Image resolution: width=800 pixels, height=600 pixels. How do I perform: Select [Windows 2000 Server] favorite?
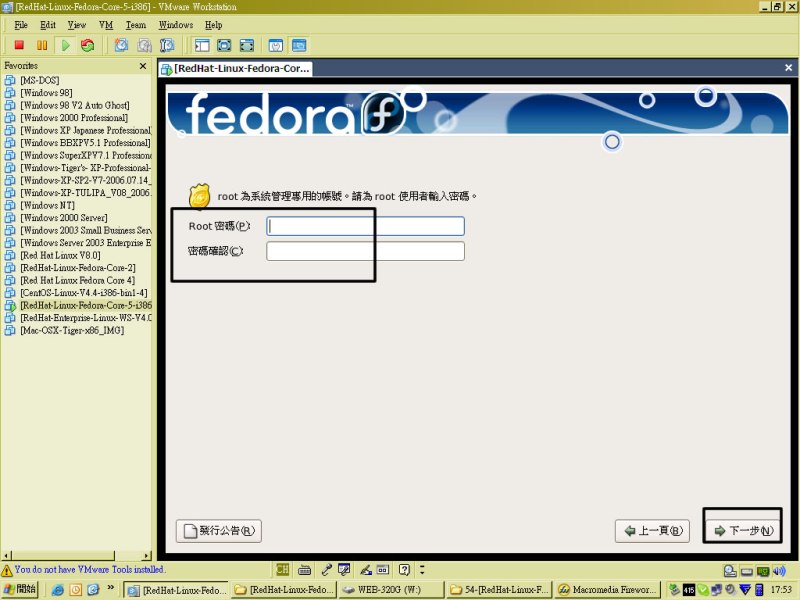coord(64,218)
